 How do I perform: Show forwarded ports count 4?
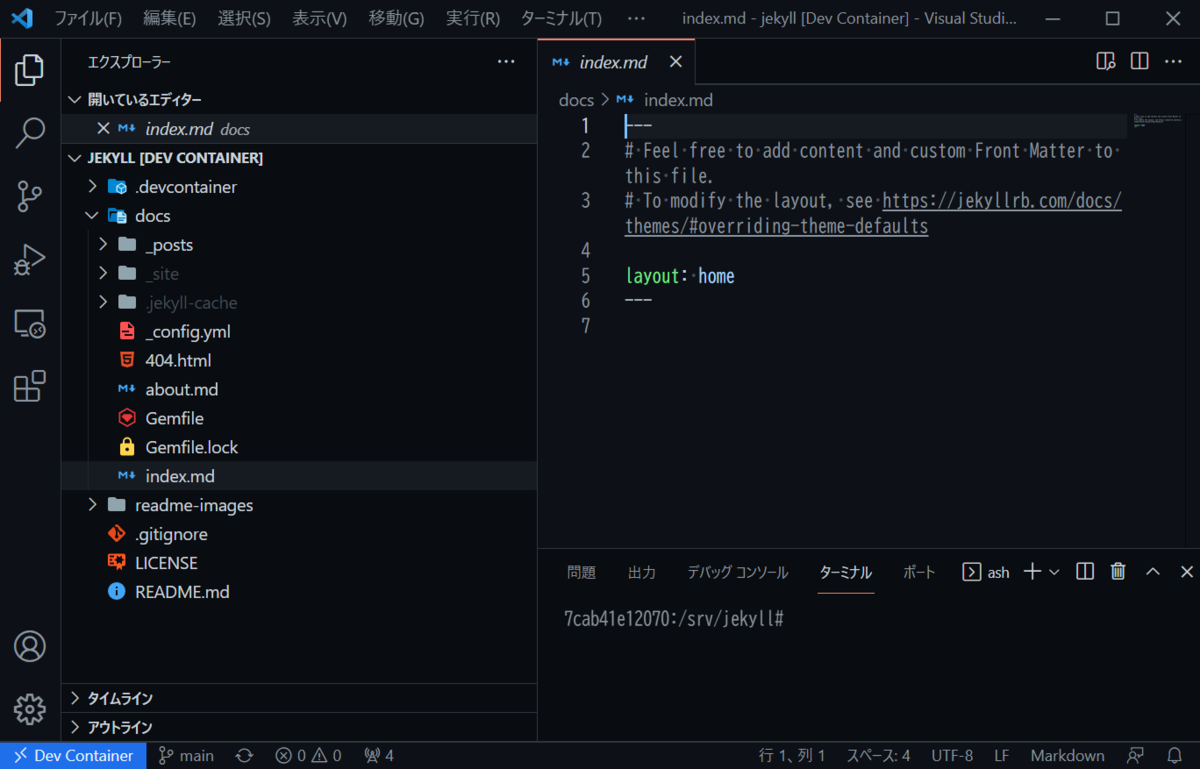[x=379, y=756]
